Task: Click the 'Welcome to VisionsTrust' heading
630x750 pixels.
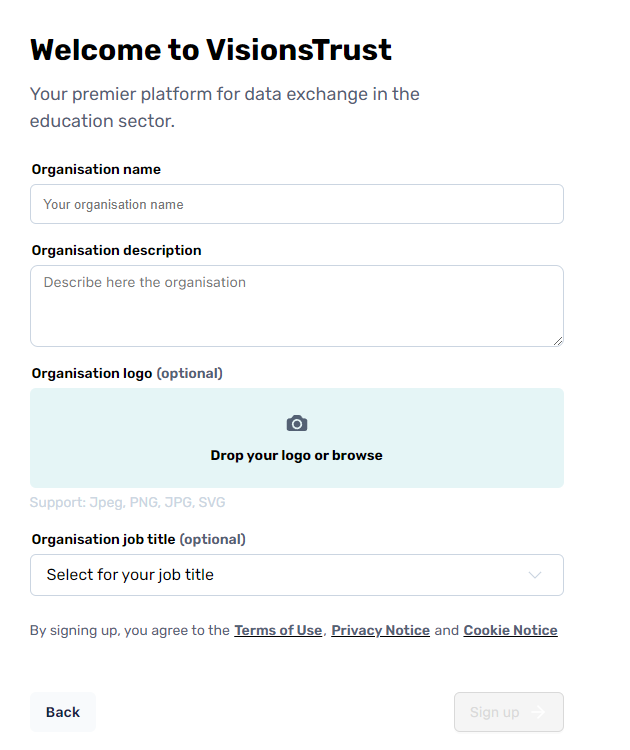Action: pyautogui.click(x=211, y=50)
